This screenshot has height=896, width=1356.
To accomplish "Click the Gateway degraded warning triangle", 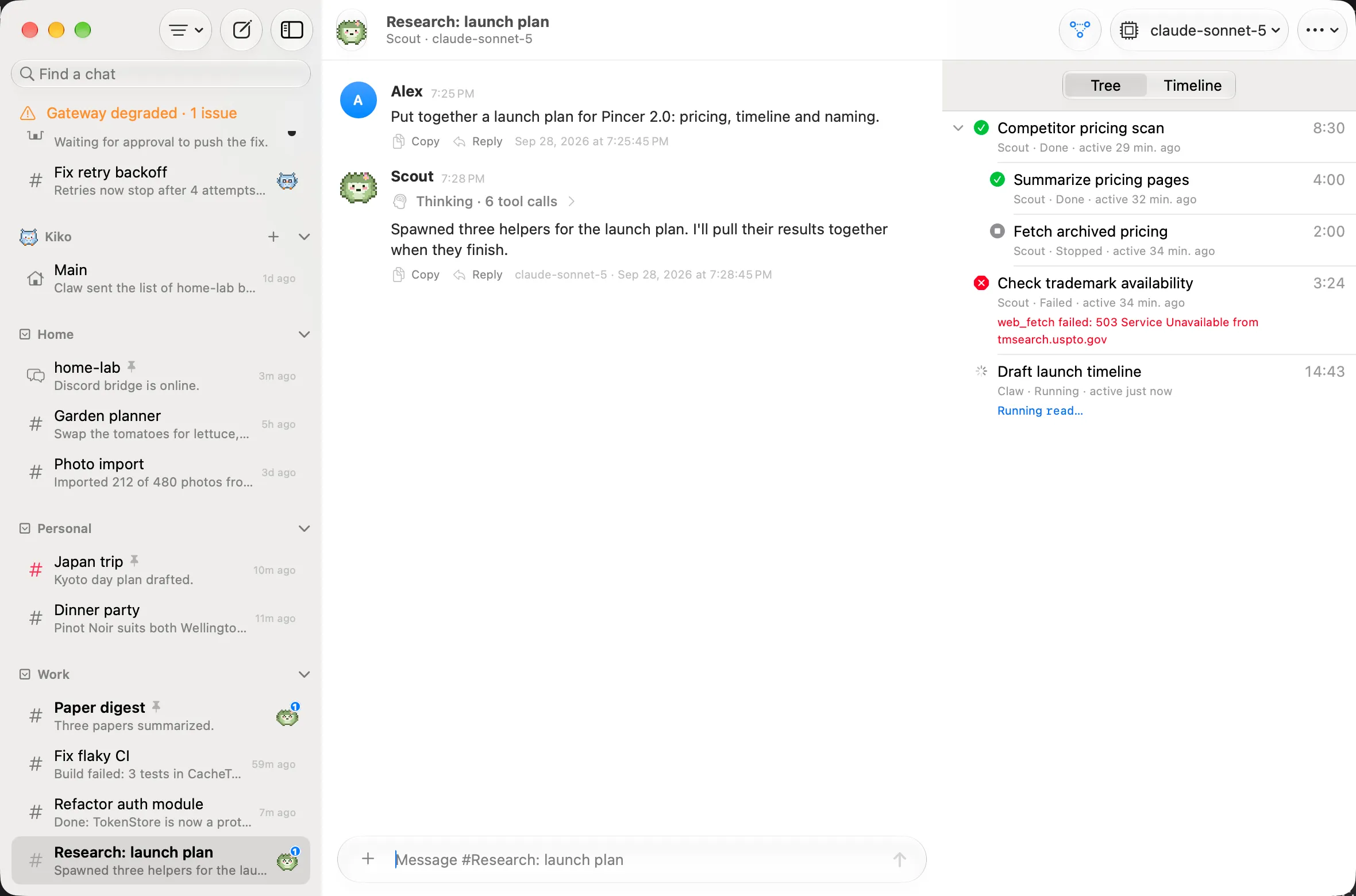I will 28,113.
